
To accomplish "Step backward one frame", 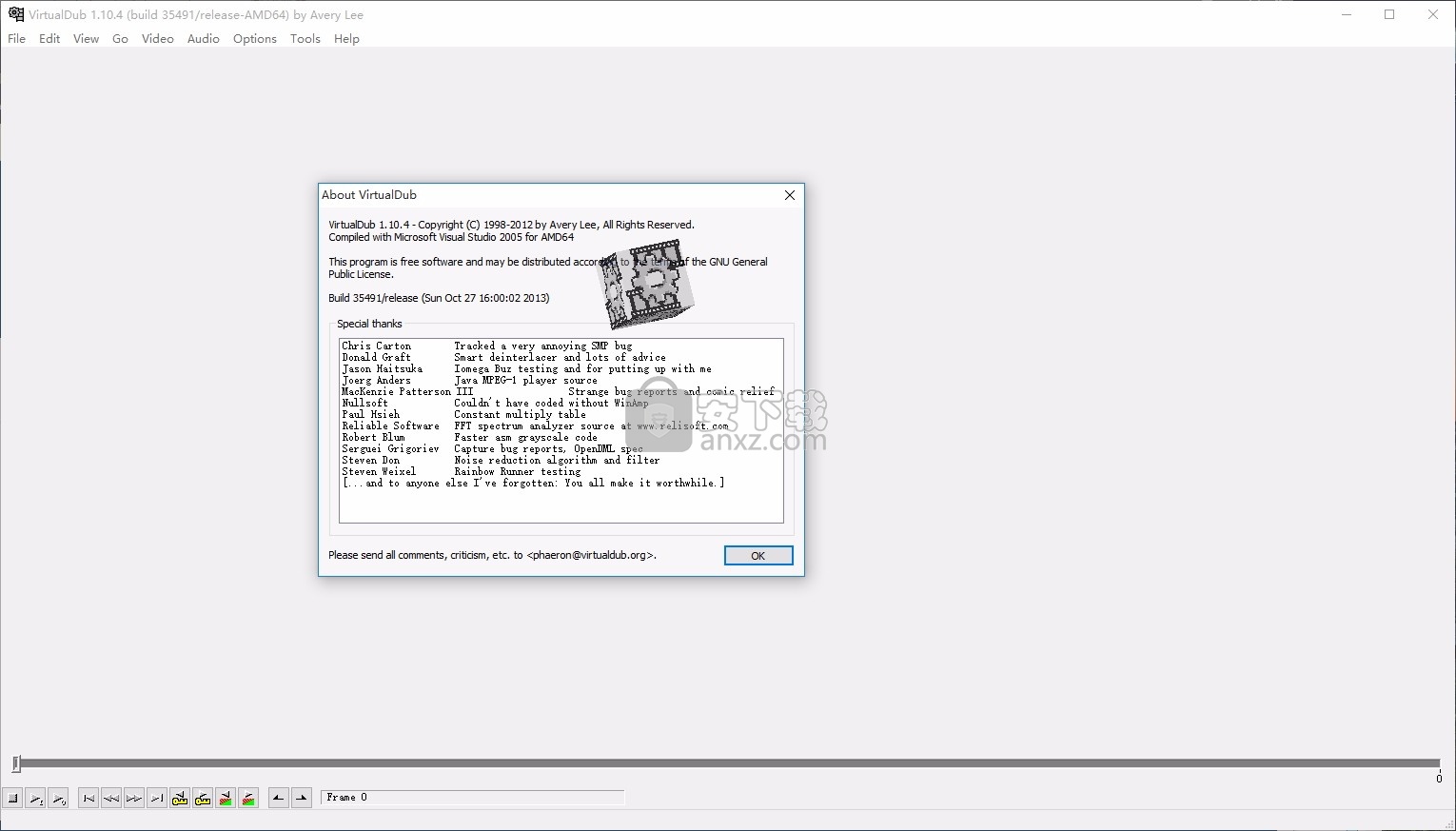I will tap(111, 799).
